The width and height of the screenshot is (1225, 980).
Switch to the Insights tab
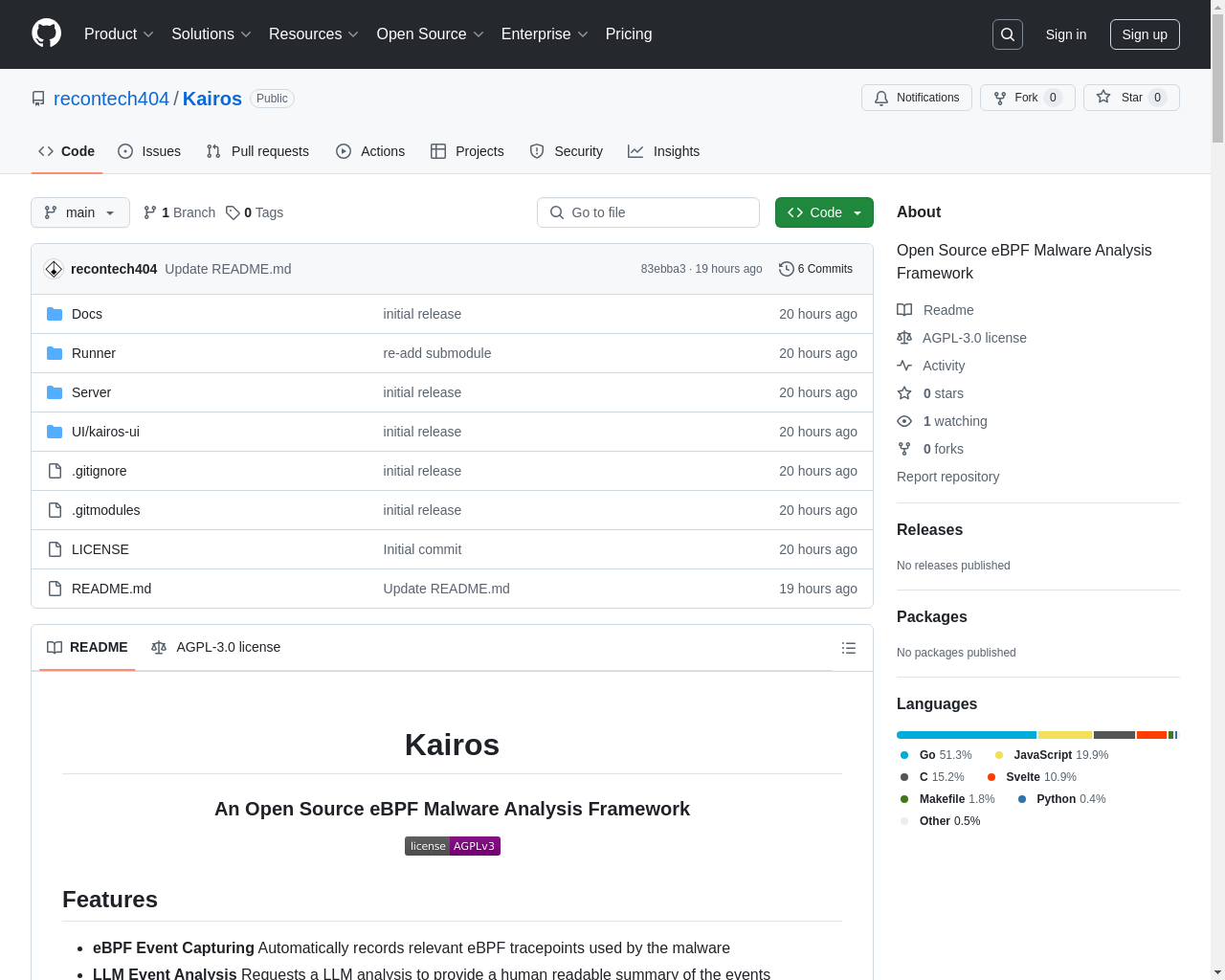pyautogui.click(x=664, y=151)
